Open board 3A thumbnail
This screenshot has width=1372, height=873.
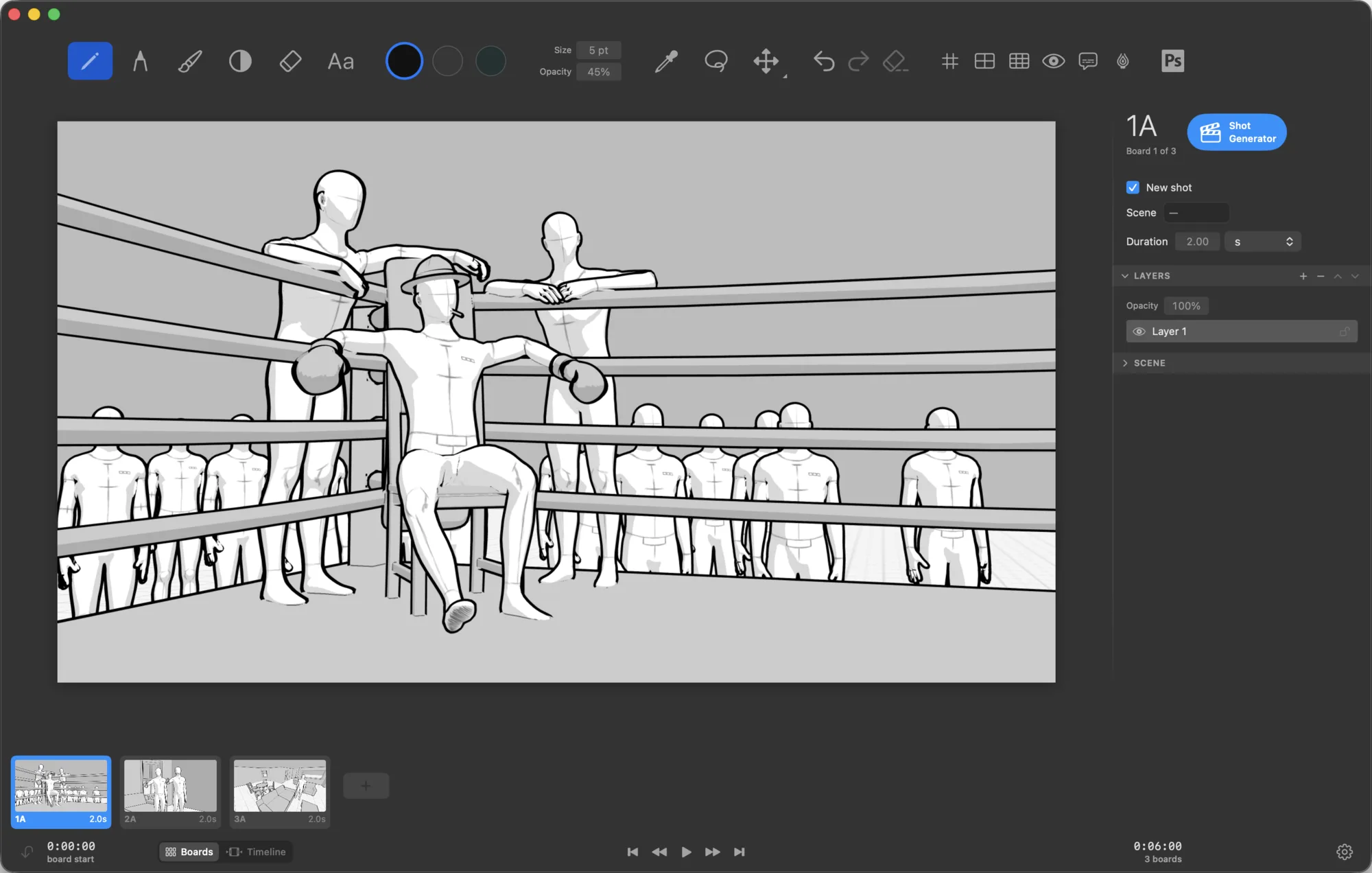point(280,792)
